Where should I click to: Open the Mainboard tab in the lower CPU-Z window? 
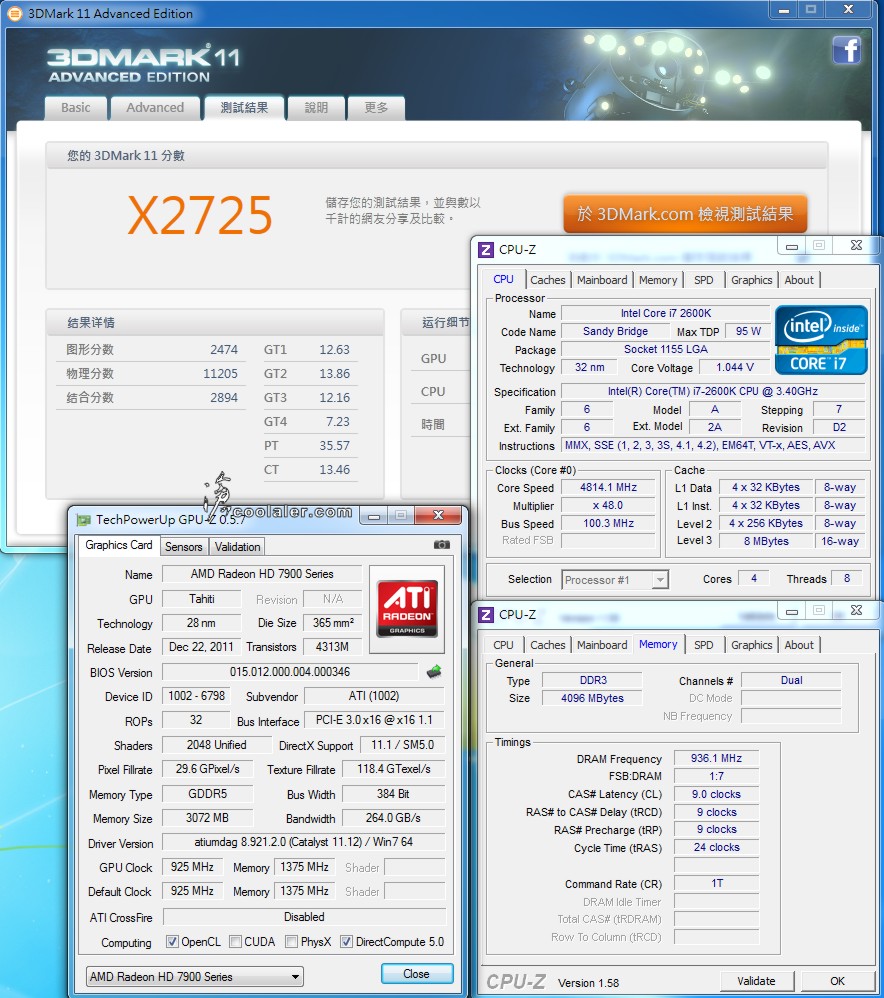[602, 645]
